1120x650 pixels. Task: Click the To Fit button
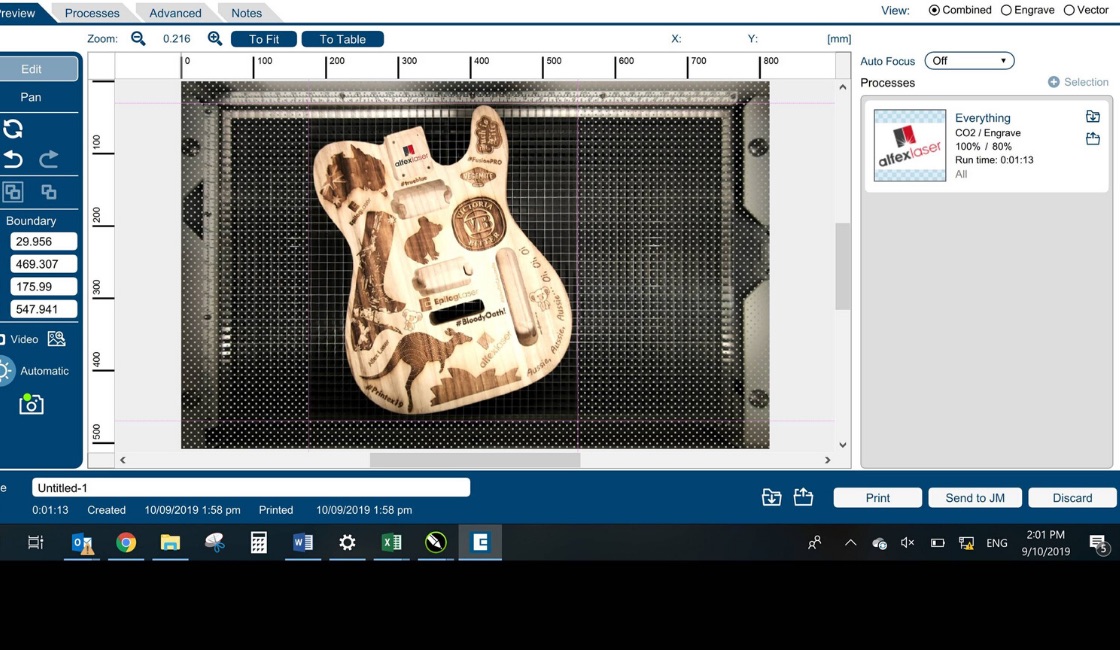(264, 39)
